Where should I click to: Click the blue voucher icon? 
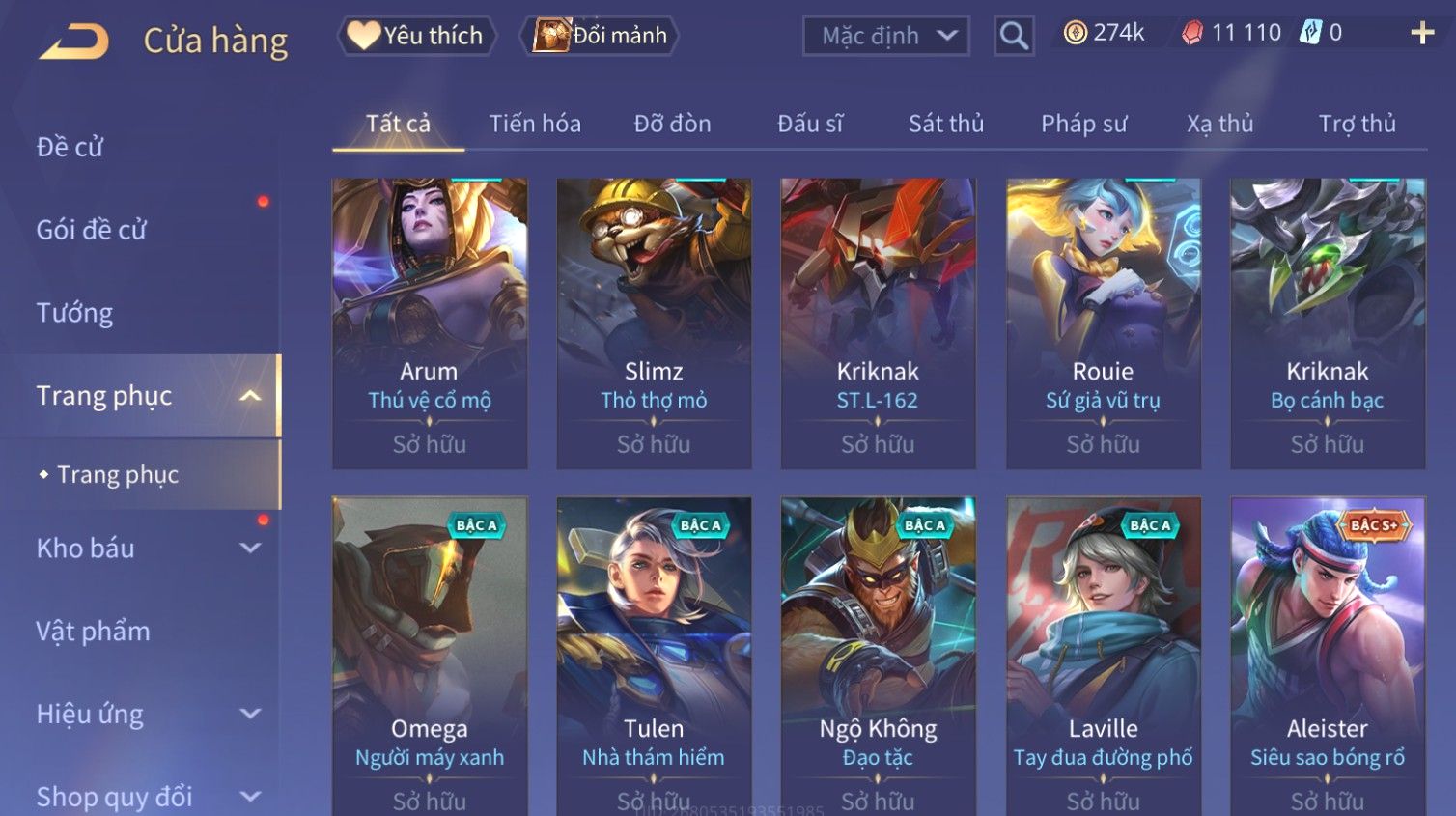tap(1310, 33)
